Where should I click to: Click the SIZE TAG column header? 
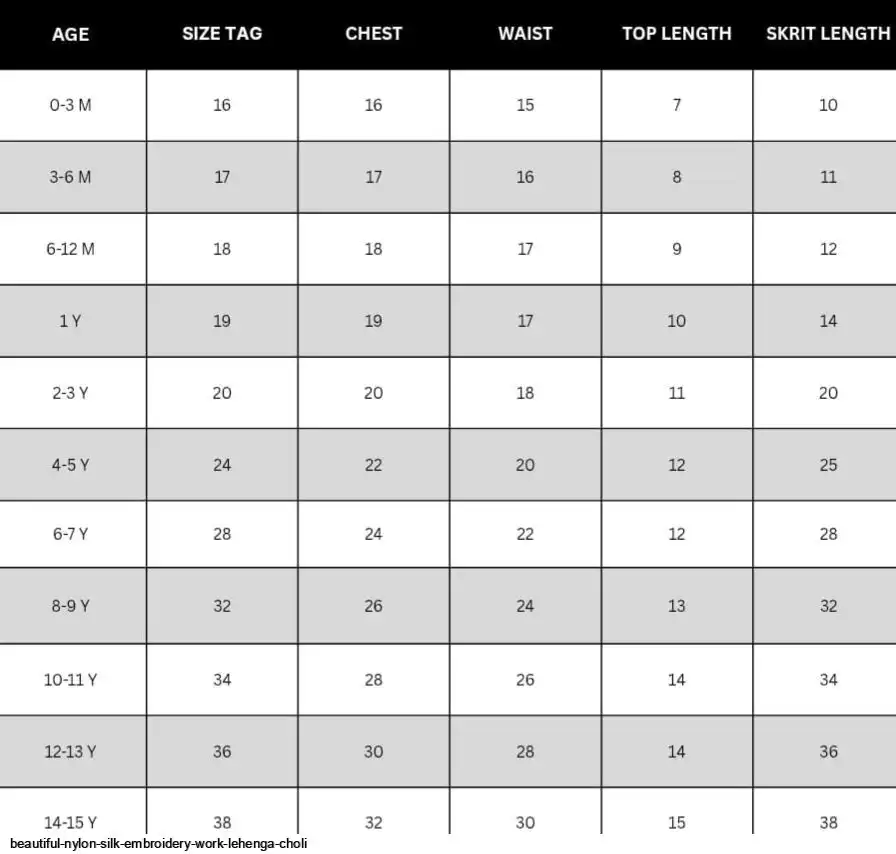[222, 33]
